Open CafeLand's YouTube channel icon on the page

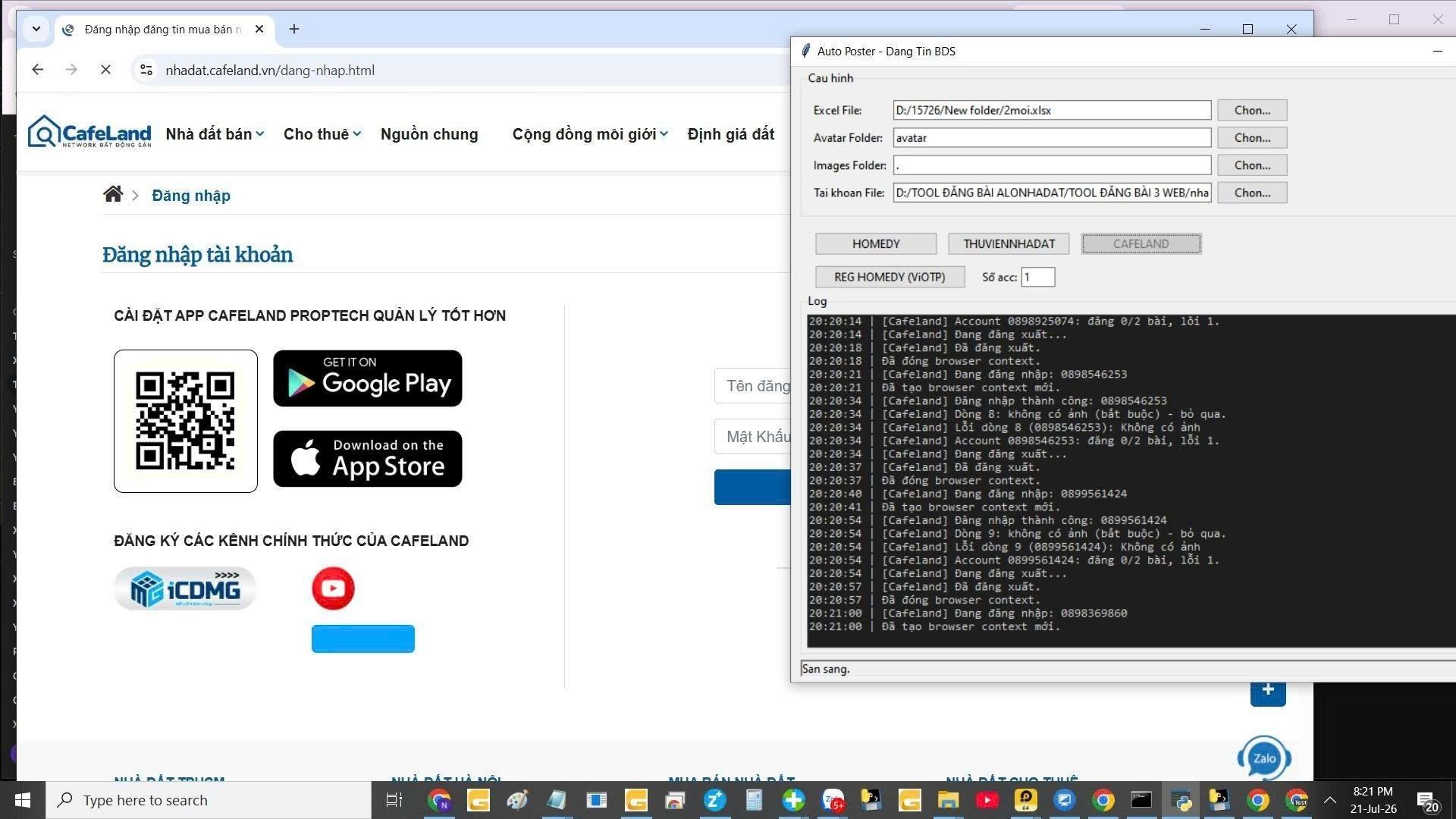coord(333,588)
